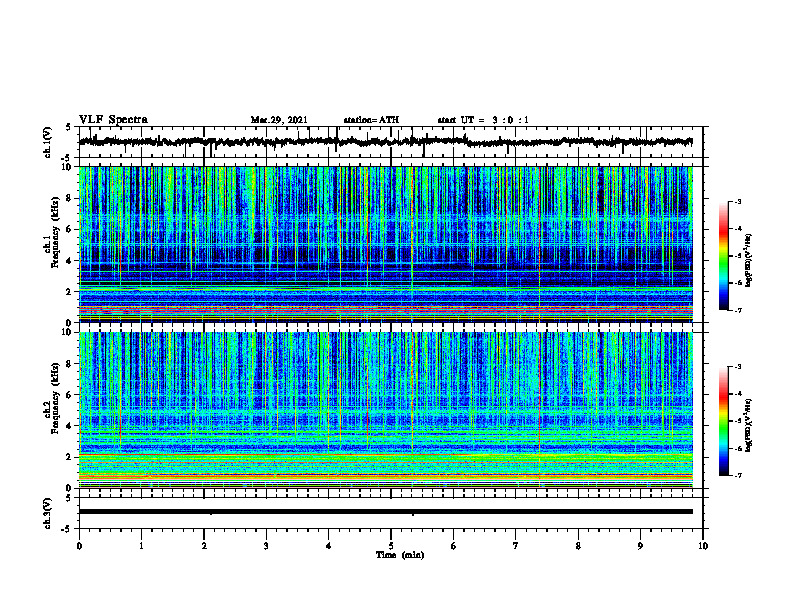Click inside the ch.1 spectrogram panel
Image resolution: width=792 pixels, height=612 pixels.
pyautogui.click(x=386, y=244)
